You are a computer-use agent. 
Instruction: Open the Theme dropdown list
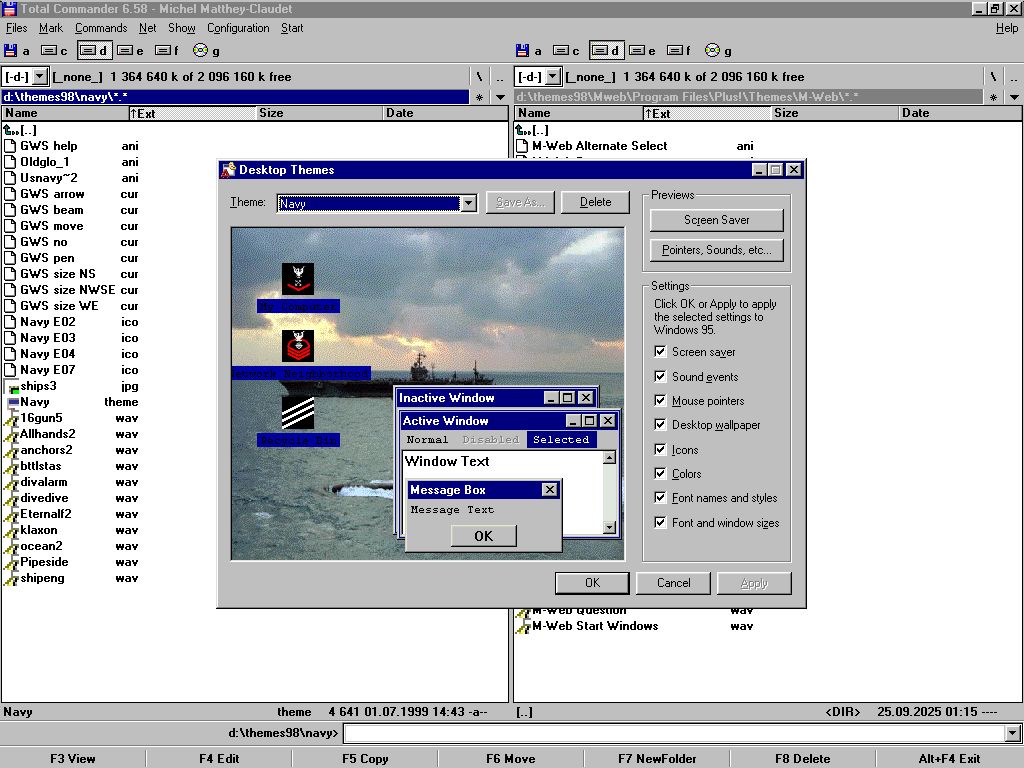click(468, 203)
